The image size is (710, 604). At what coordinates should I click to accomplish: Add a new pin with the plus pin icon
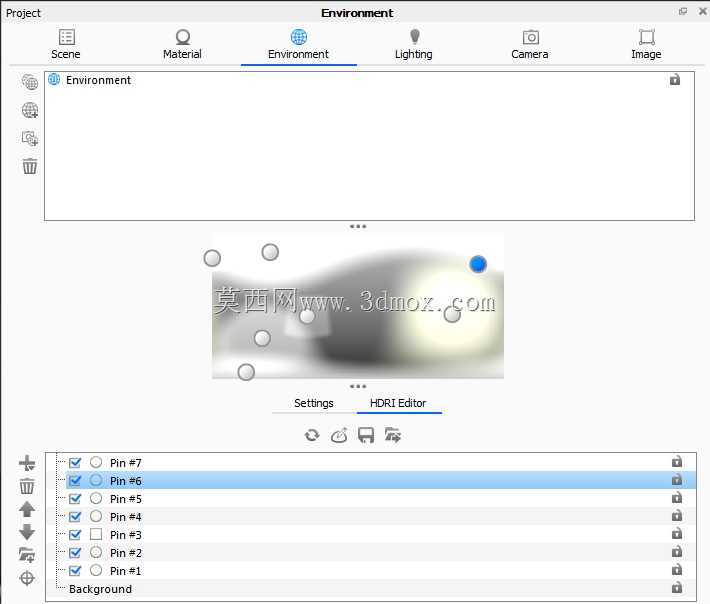click(27, 463)
